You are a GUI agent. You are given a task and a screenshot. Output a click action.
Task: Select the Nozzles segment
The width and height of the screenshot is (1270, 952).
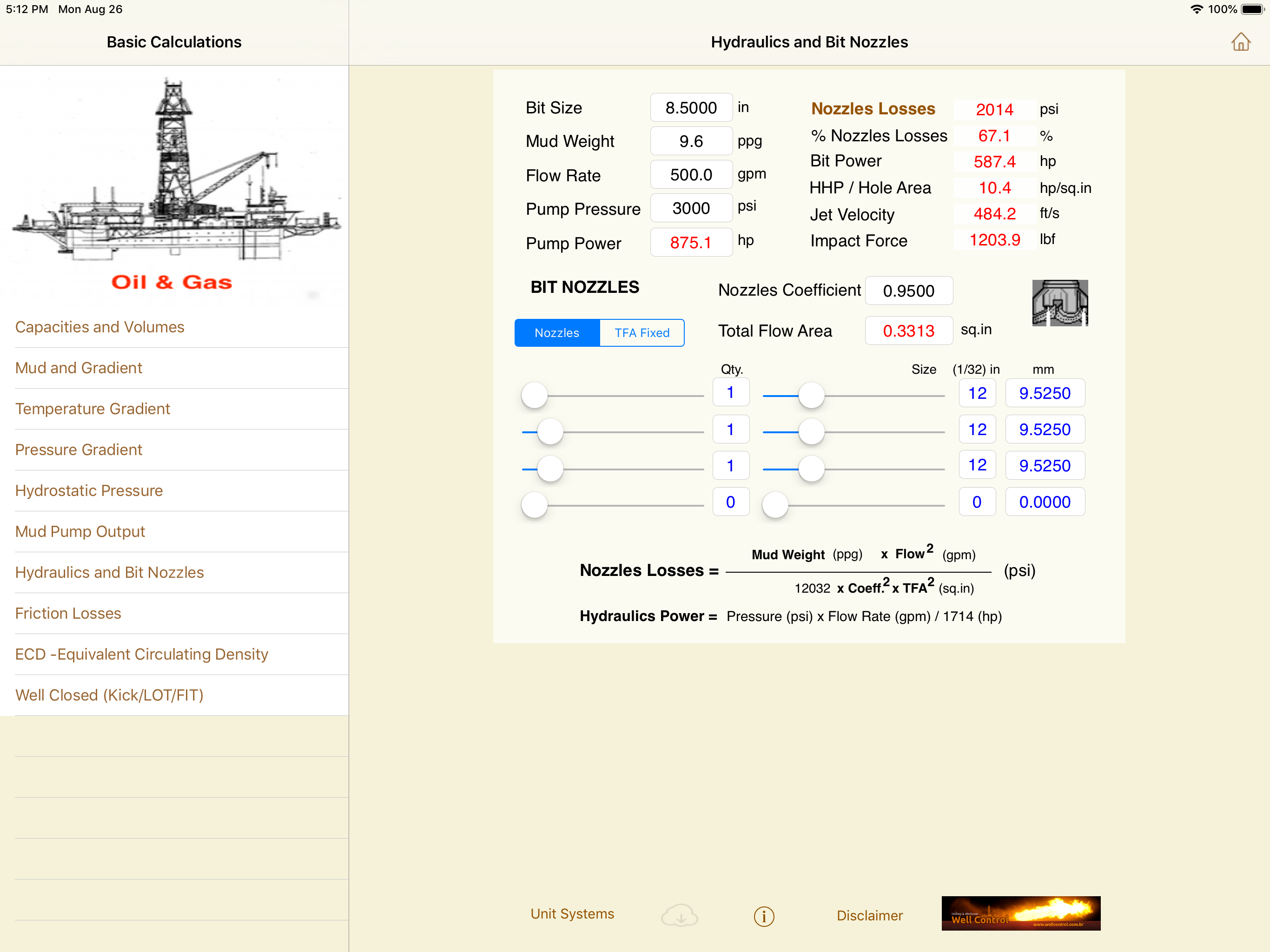(556, 333)
